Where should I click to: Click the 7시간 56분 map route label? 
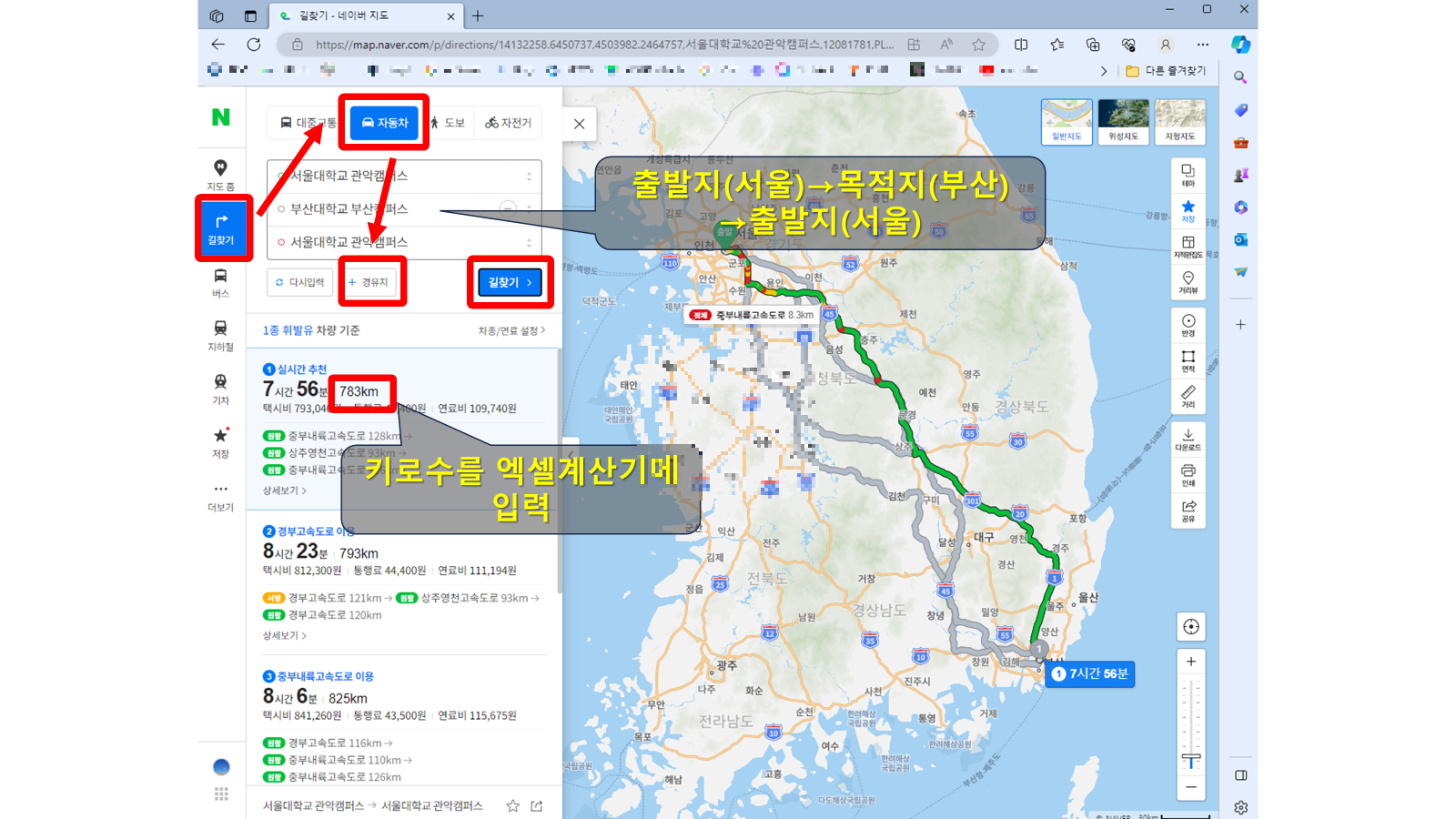1090,673
